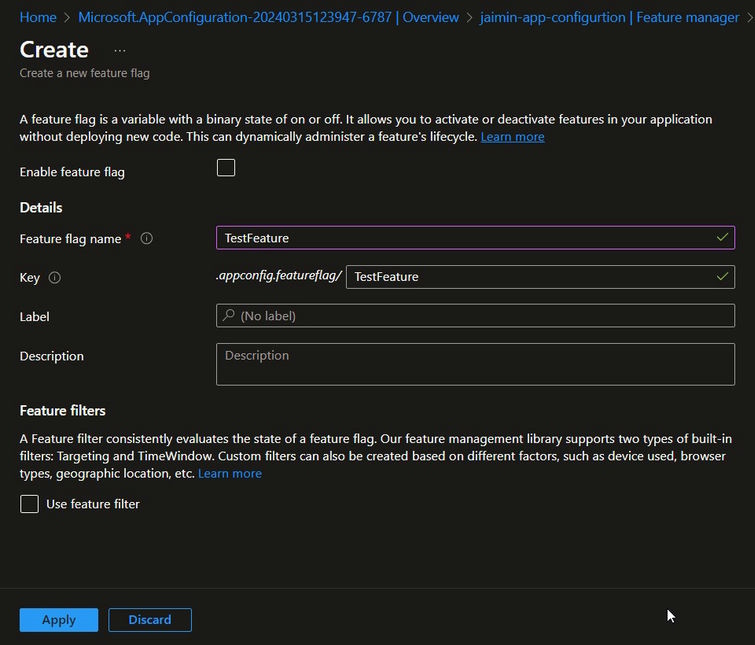
Task: Click search magnifier icon in Label field
Action: [229, 316]
